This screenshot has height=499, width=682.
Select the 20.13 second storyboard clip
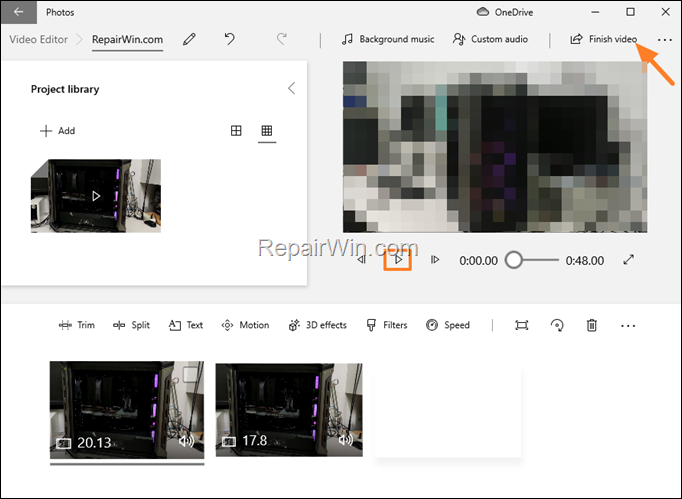click(127, 410)
